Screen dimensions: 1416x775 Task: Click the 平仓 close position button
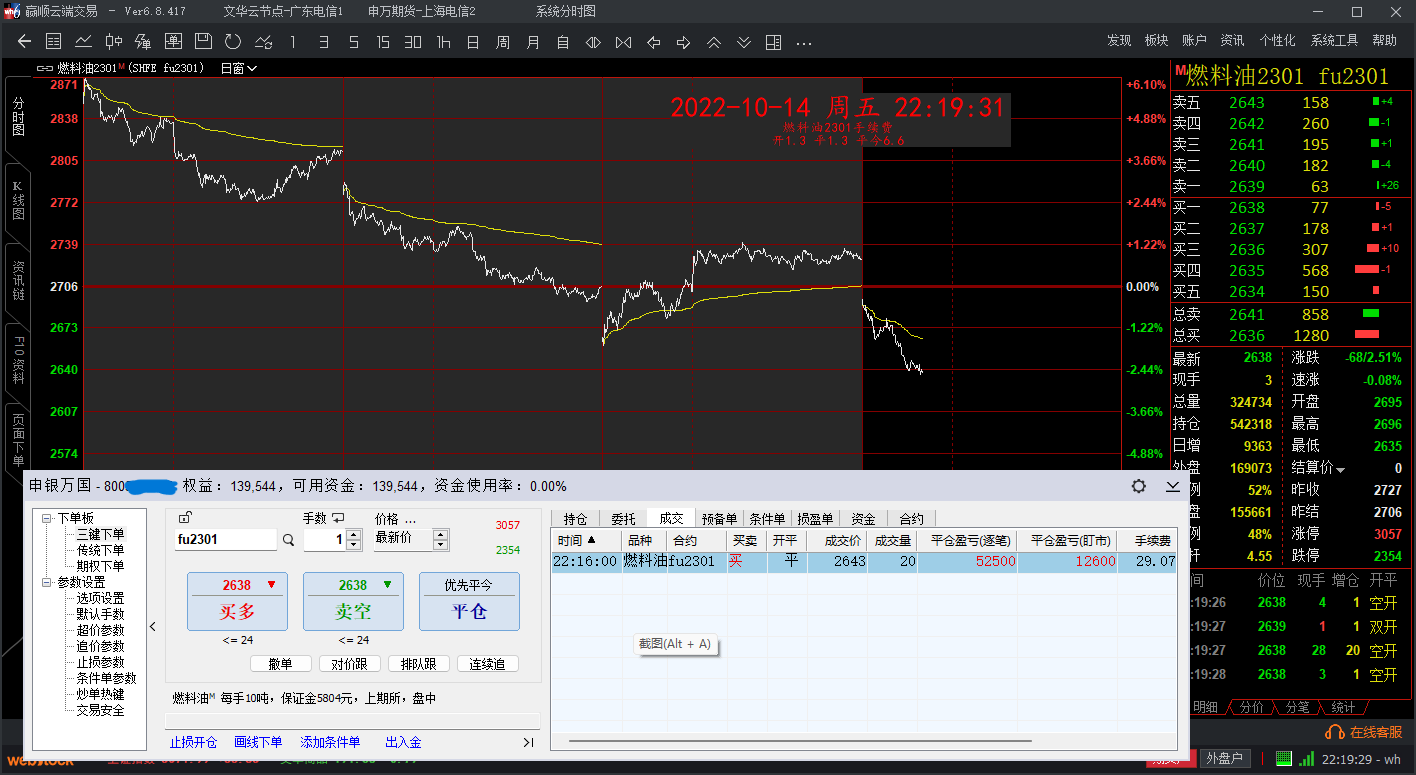click(469, 601)
